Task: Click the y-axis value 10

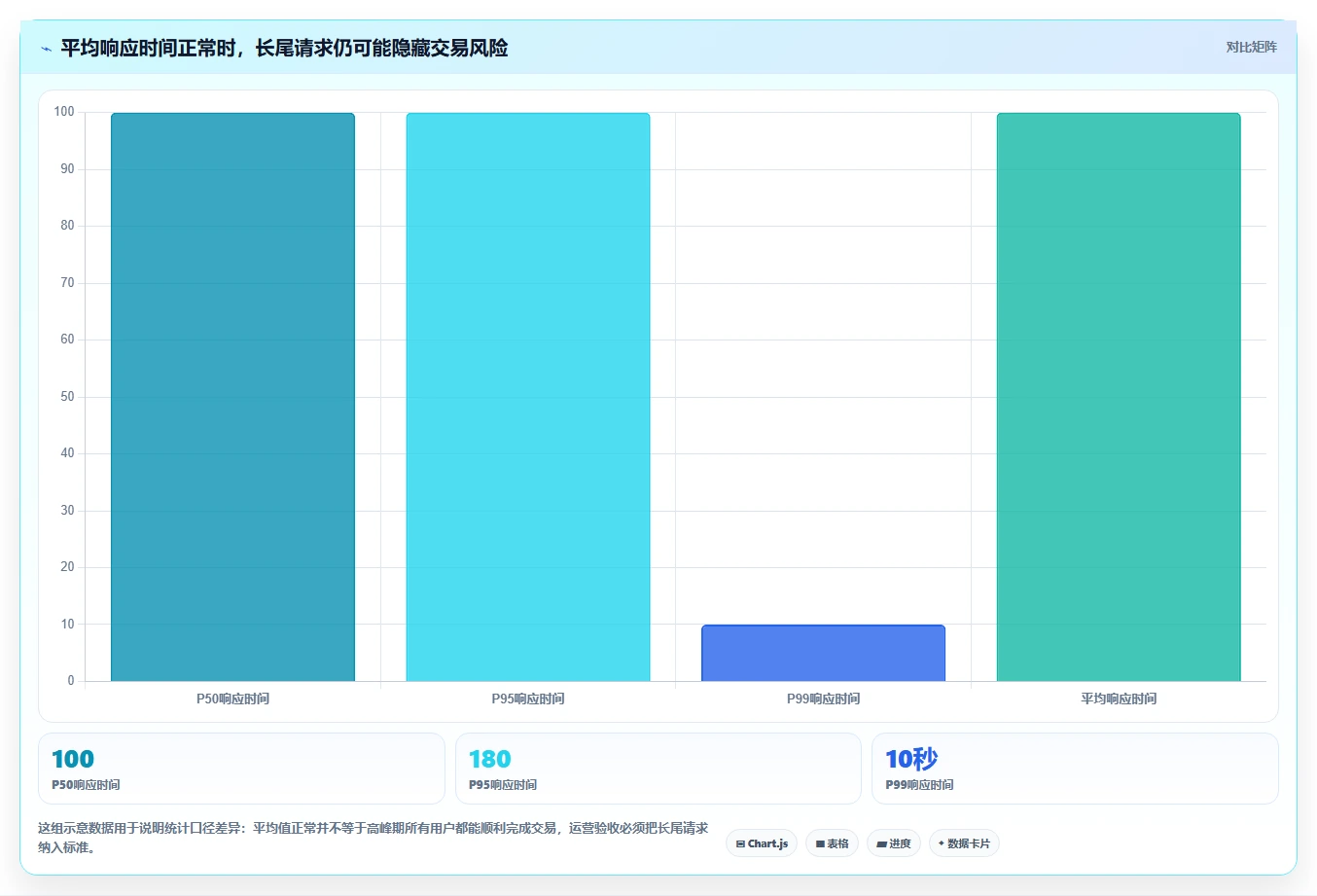Action: pyautogui.click(x=67, y=625)
